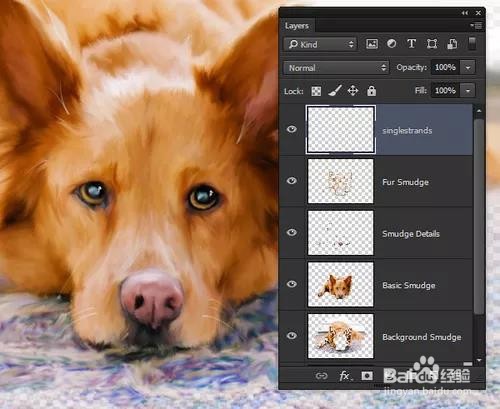Filter layers by pixel layer icon

tap(372, 44)
